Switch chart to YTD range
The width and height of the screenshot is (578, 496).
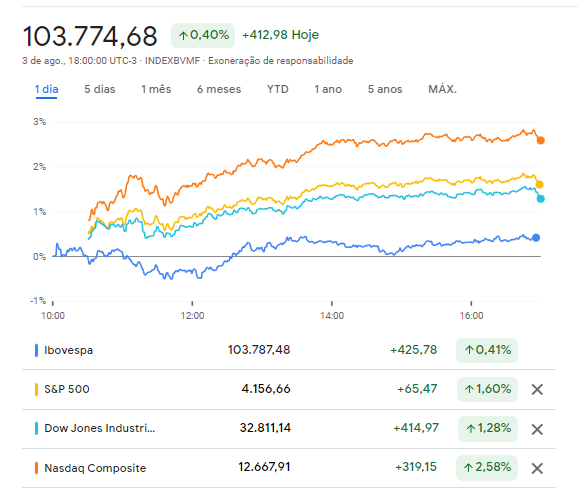[278, 89]
